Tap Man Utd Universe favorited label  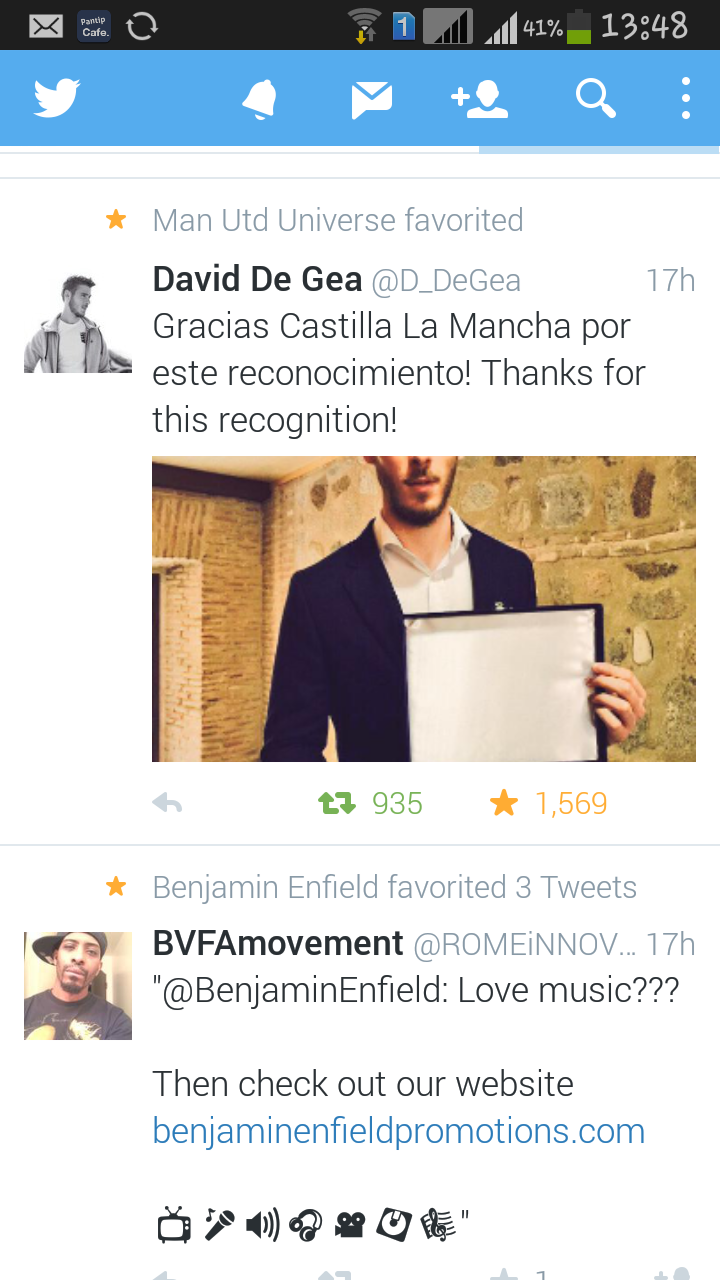[x=338, y=220]
